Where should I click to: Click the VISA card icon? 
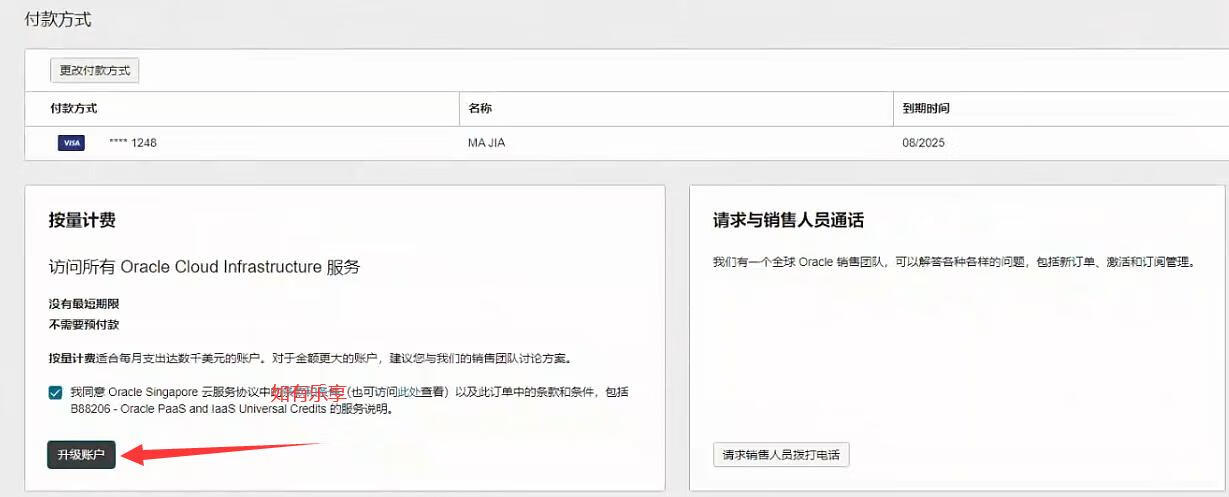coord(71,143)
